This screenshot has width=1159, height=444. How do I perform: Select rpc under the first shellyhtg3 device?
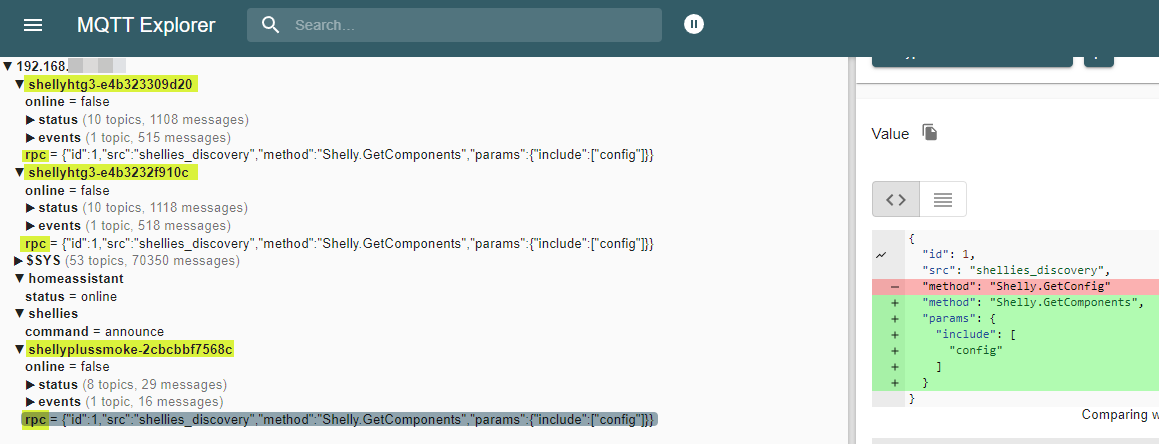click(36, 155)
